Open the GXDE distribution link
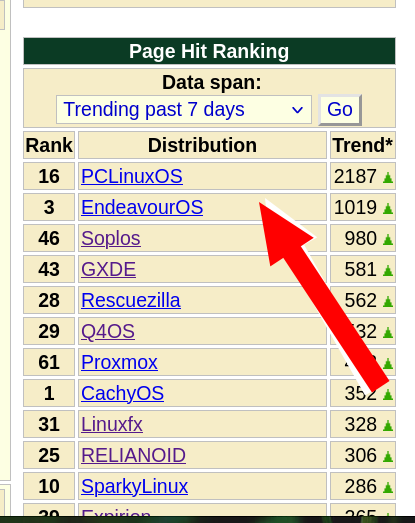415x523 pixels. click(108, 269)
